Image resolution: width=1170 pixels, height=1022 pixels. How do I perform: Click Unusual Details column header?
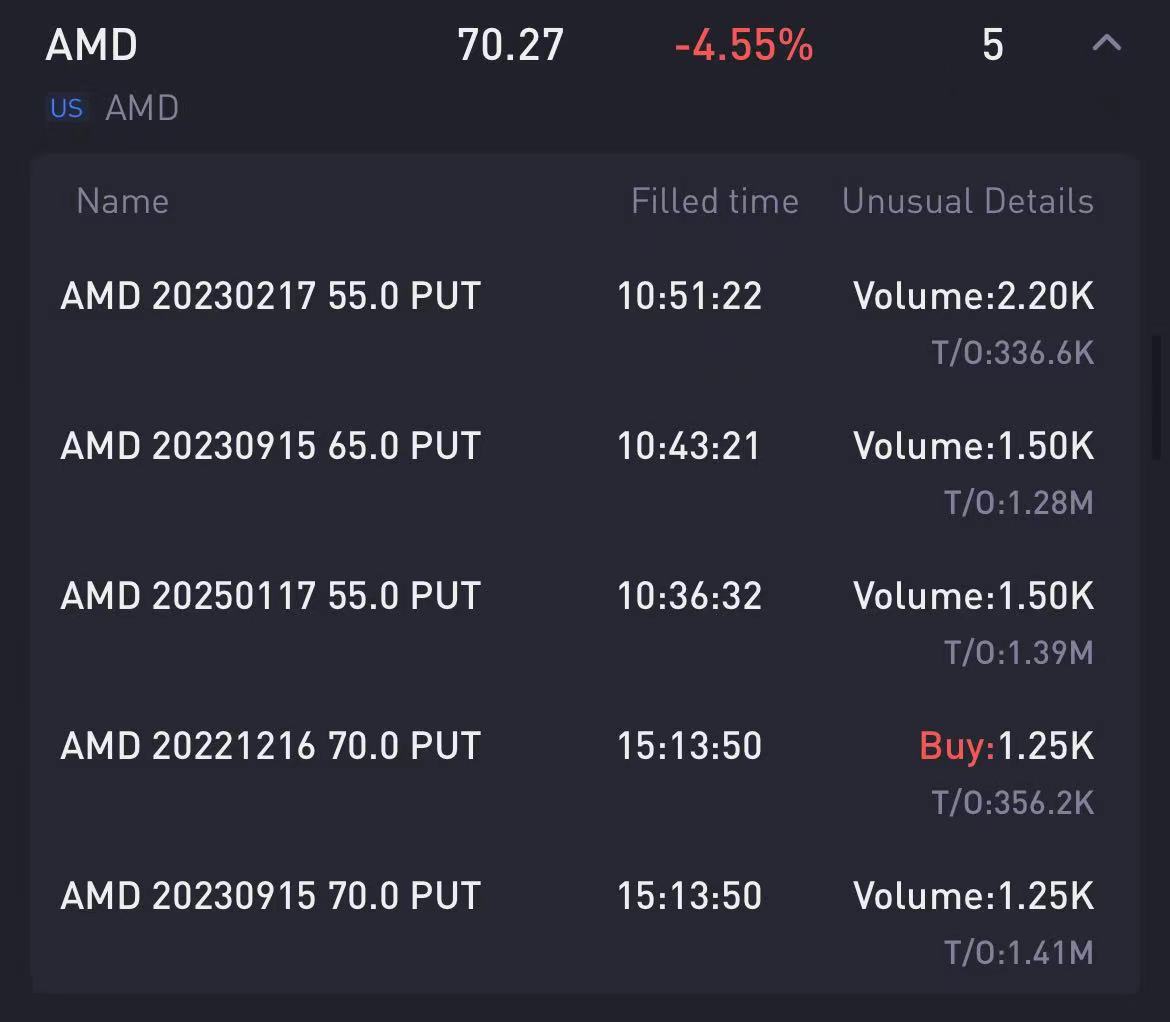(x=967, y=201)
